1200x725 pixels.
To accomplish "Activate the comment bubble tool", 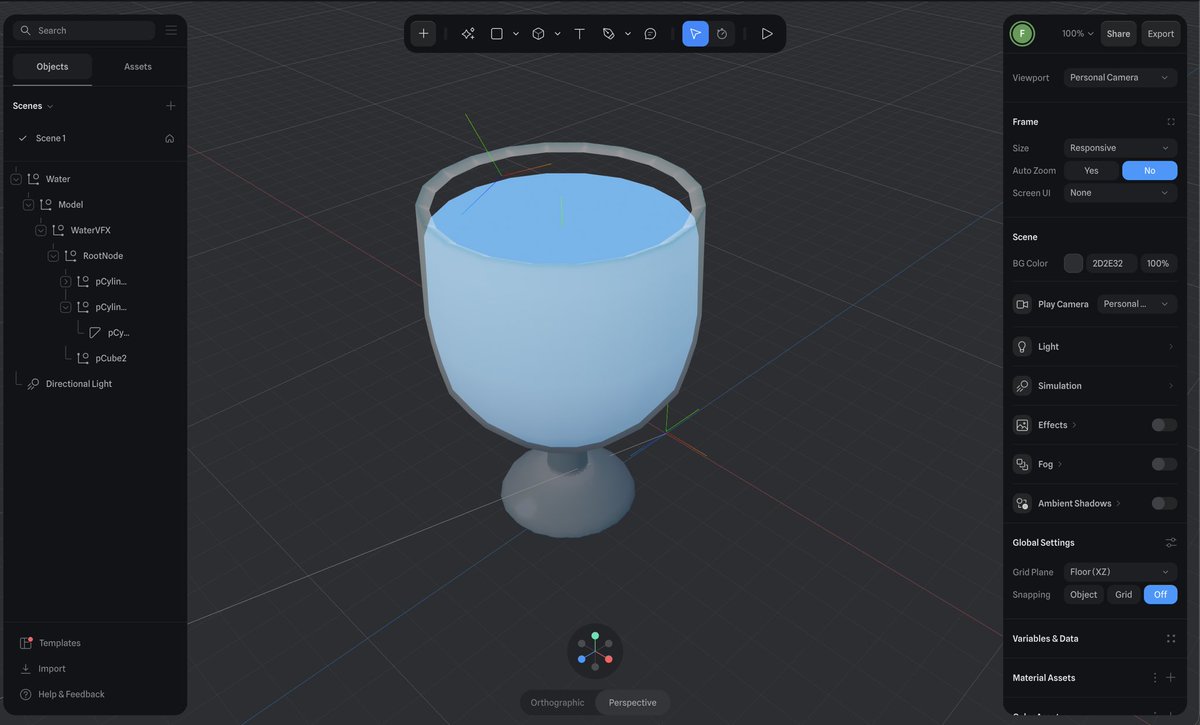I will click(x=650, y=34).
